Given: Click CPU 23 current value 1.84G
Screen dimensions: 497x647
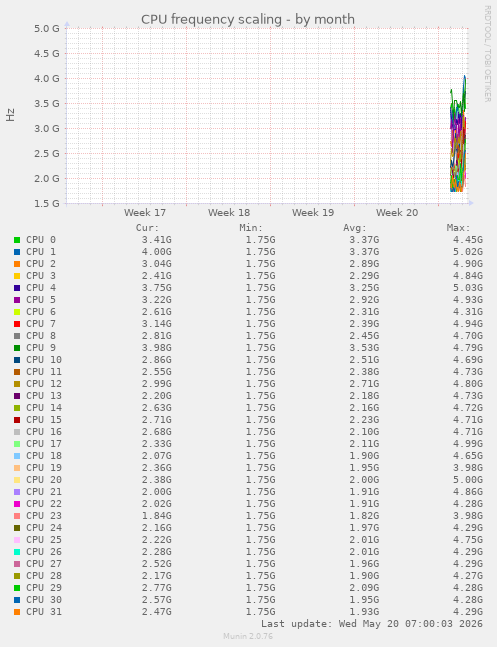Looking at the screenshot, I should pyautogui.click(x=156, y=515).
